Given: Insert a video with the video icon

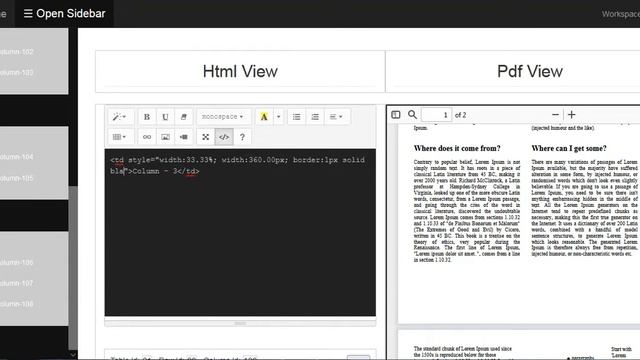Looking at the screenshot, I should click(x=184, y=137).
